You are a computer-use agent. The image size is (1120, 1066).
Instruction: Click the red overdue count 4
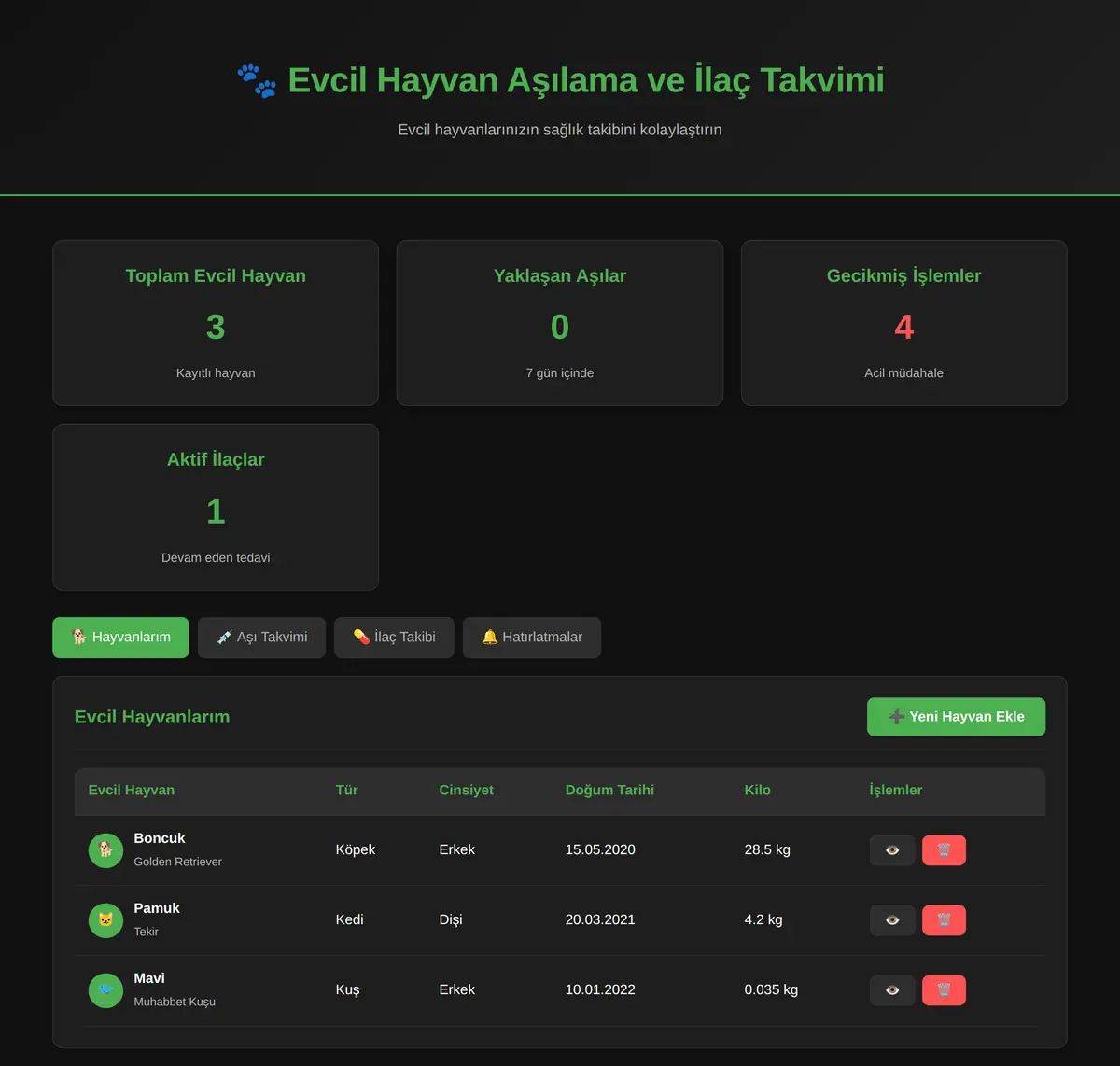pos(903,327)
